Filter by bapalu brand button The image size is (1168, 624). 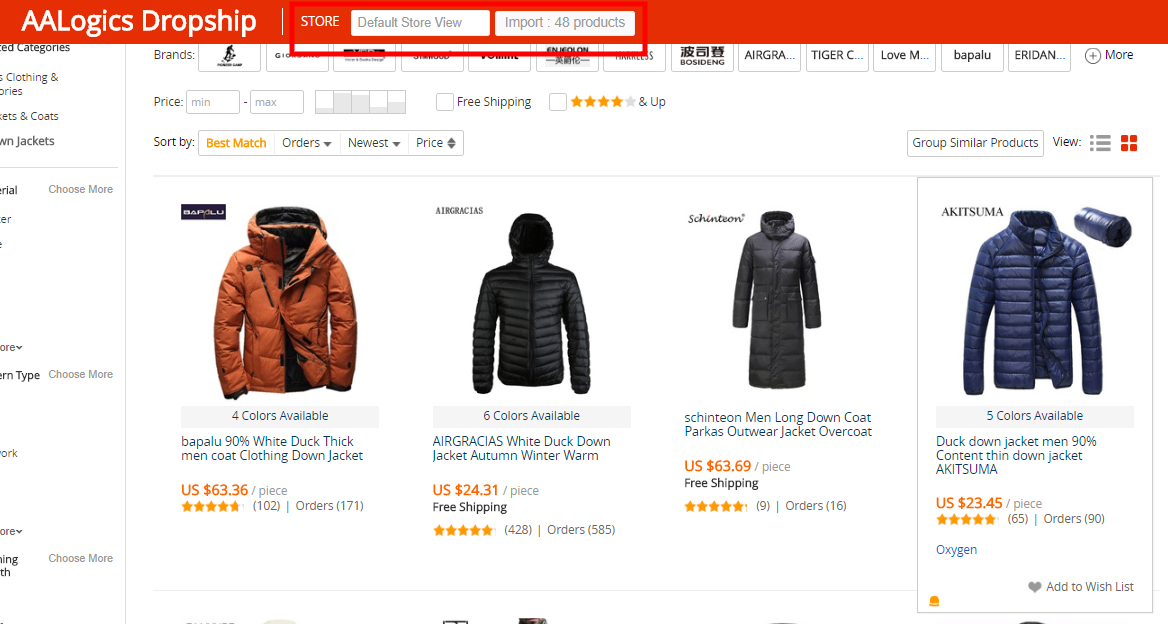click(972, 57)
